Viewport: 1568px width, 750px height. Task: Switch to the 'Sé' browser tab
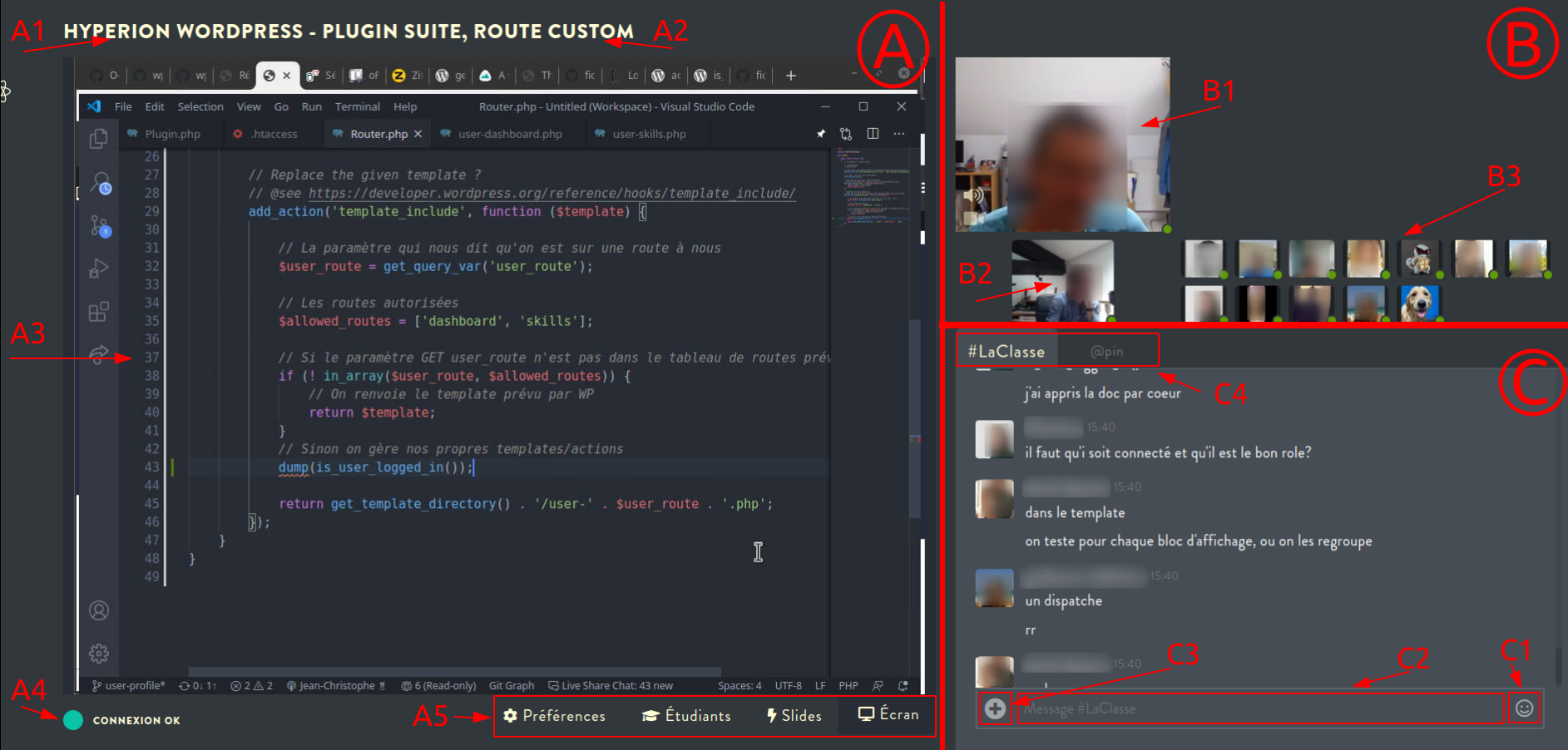click(320, 76)
